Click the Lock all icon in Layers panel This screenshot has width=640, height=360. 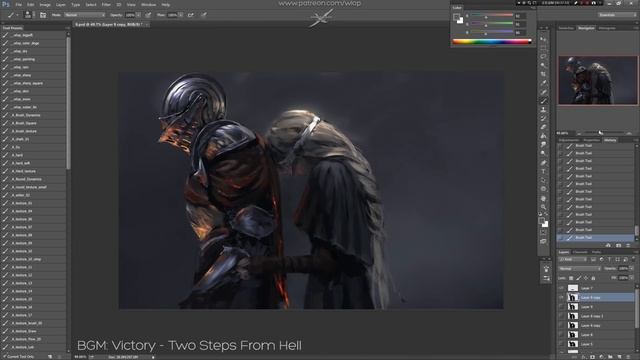pos(593,278)
